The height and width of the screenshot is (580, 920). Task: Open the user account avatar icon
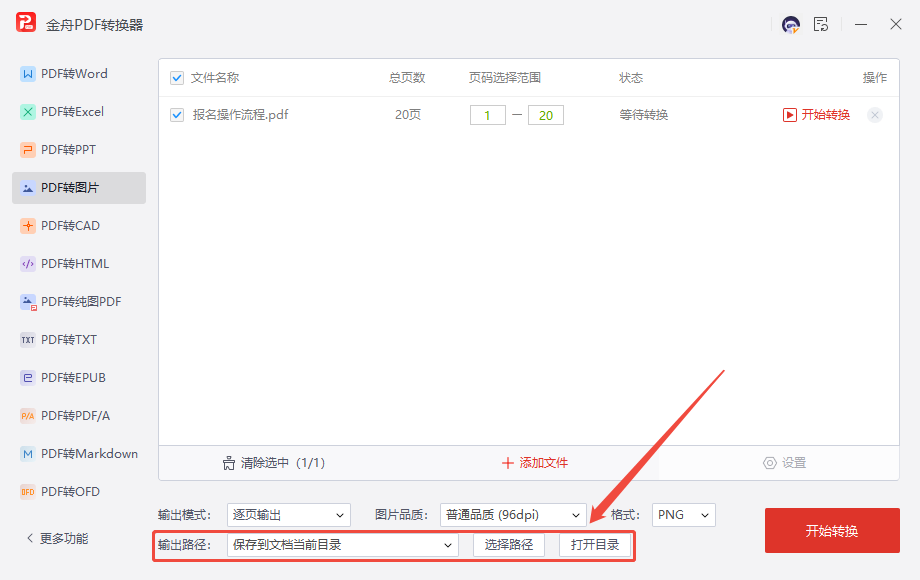791,25
